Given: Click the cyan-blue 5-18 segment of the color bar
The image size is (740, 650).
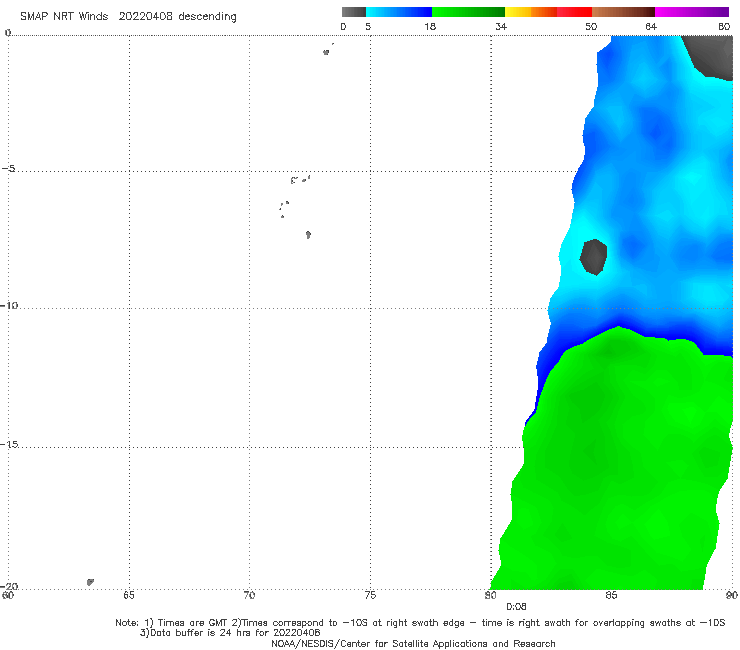Looking at the screenshot, I should coord(399,12).
